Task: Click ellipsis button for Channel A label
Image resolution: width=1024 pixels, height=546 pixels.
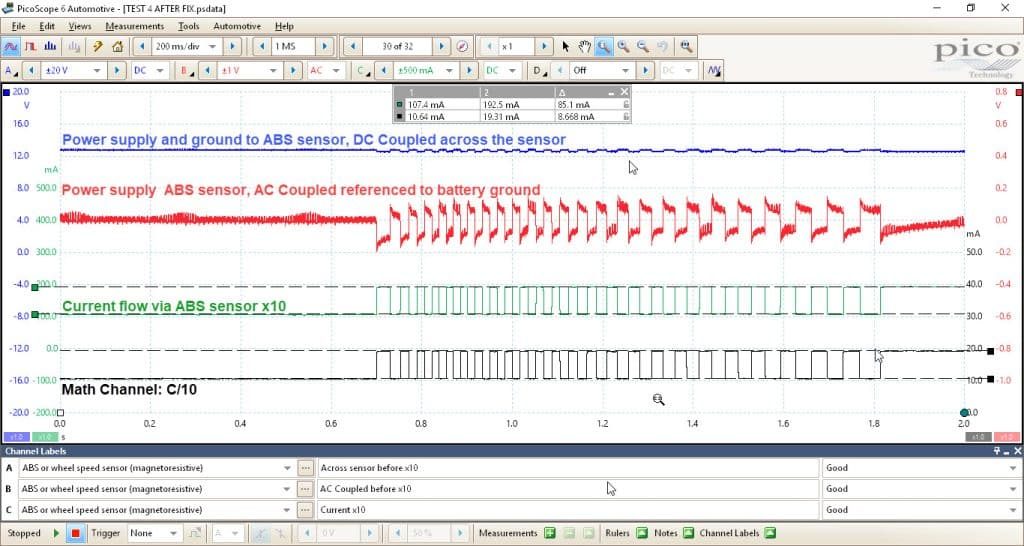Action: click(305, 468)
